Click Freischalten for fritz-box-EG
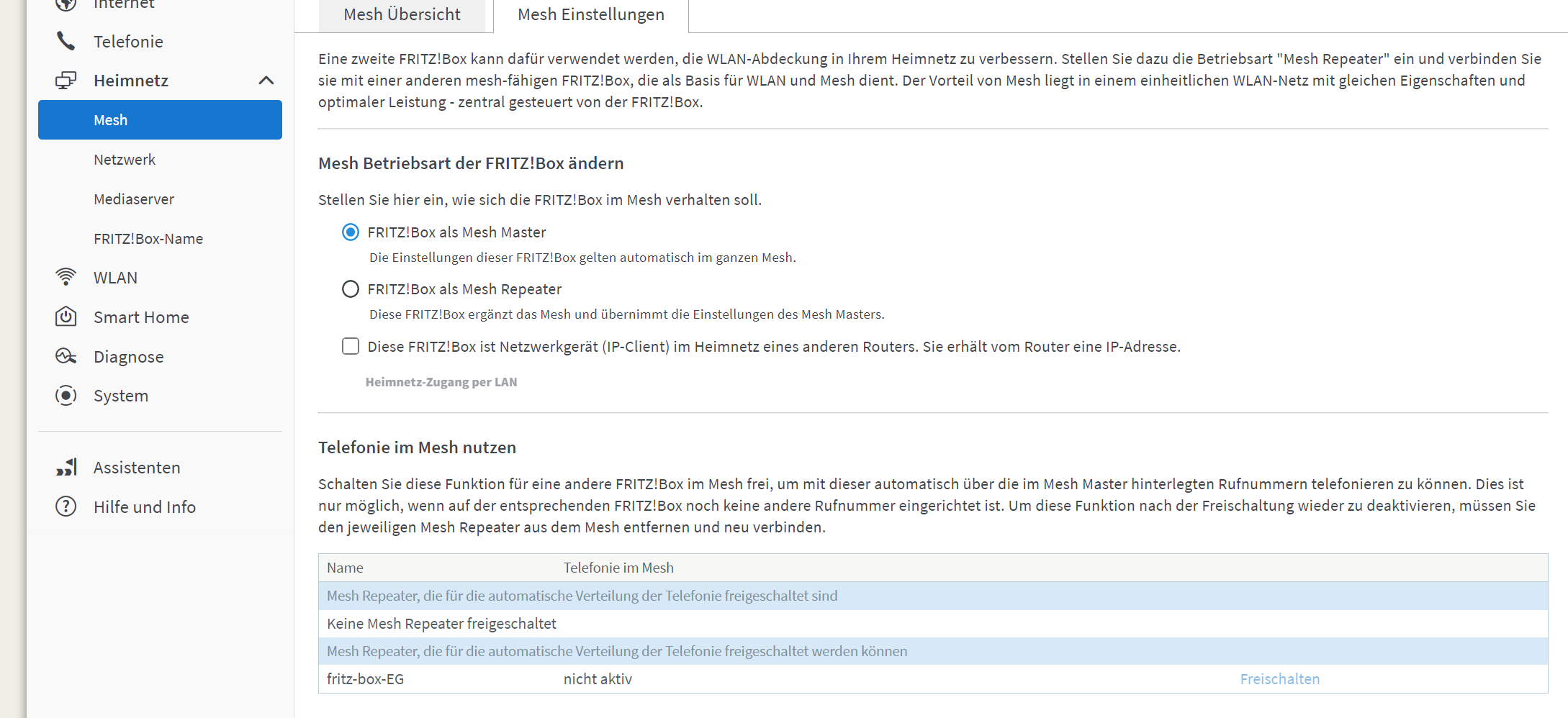The image size is (1568, 718). (1279, 678)
